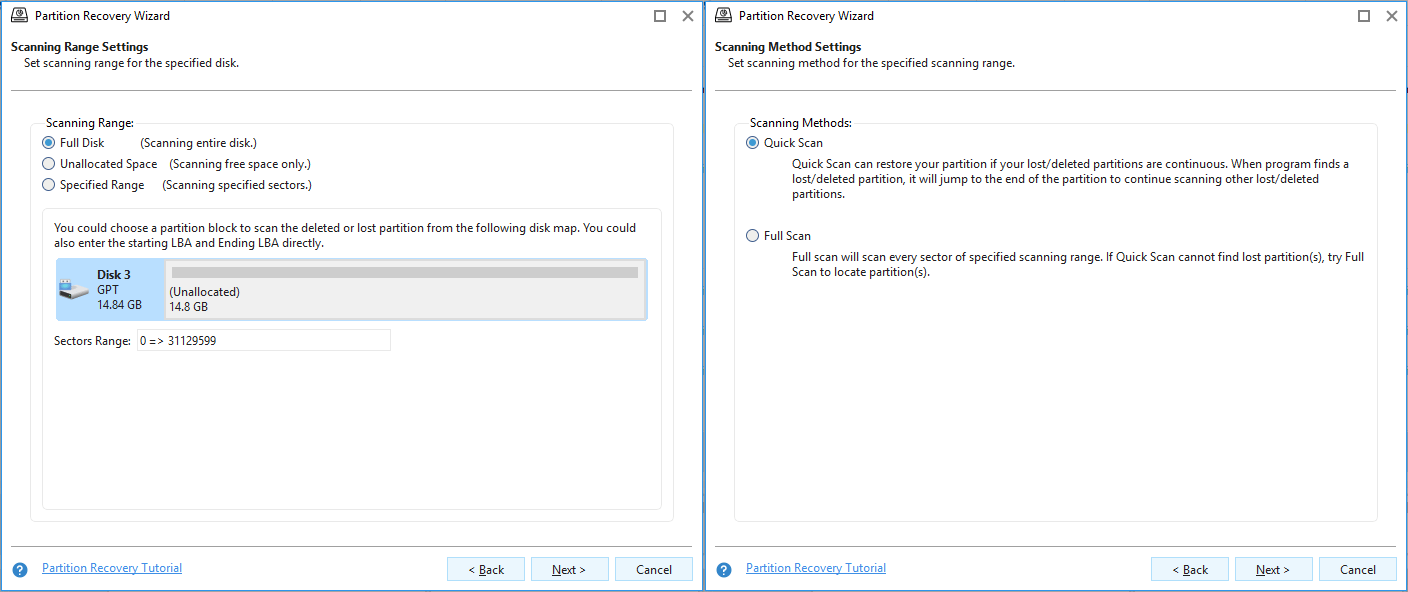Viewport: 1408px width, 592px height.
Task: Open Partition Recovery Tutorial link in the Scanning Range window
Action: point(112,568)
